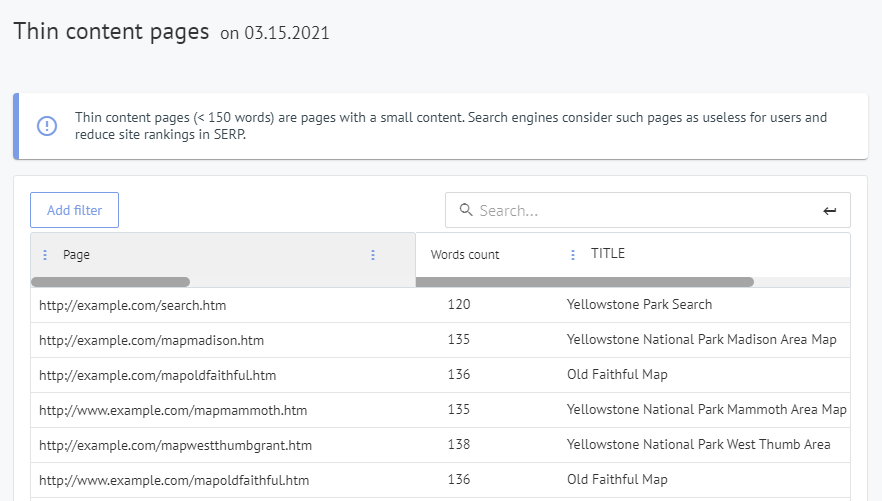The height and width of the screenshot is (501, 882).
Task: Click the magnifier icon in the search box
Action: pos(465,210)
